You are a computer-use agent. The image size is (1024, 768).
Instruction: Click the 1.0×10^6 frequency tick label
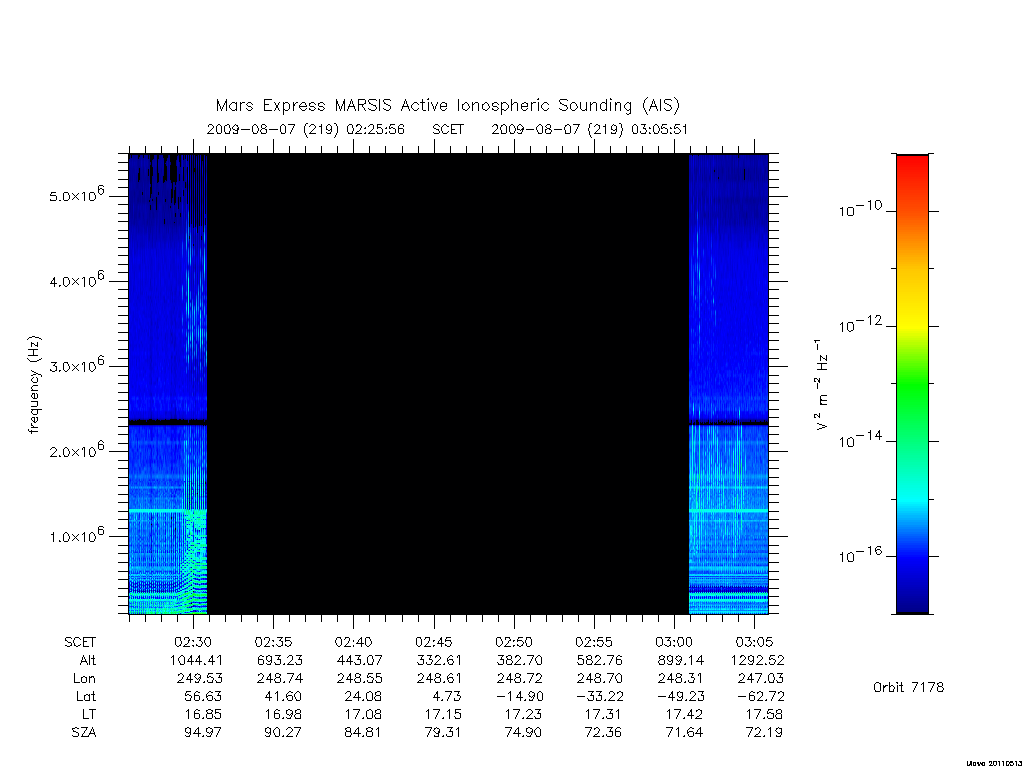(76, 535)
